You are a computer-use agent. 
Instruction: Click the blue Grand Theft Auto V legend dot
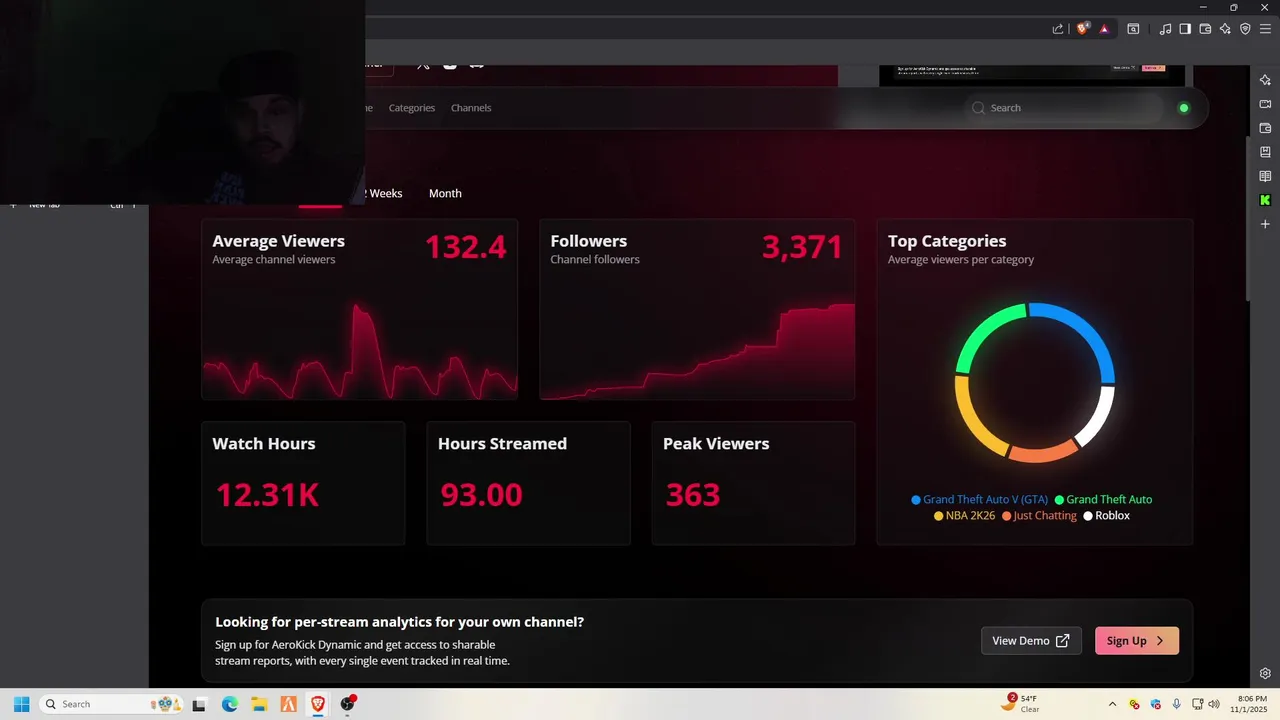click(x=916, y=500)
